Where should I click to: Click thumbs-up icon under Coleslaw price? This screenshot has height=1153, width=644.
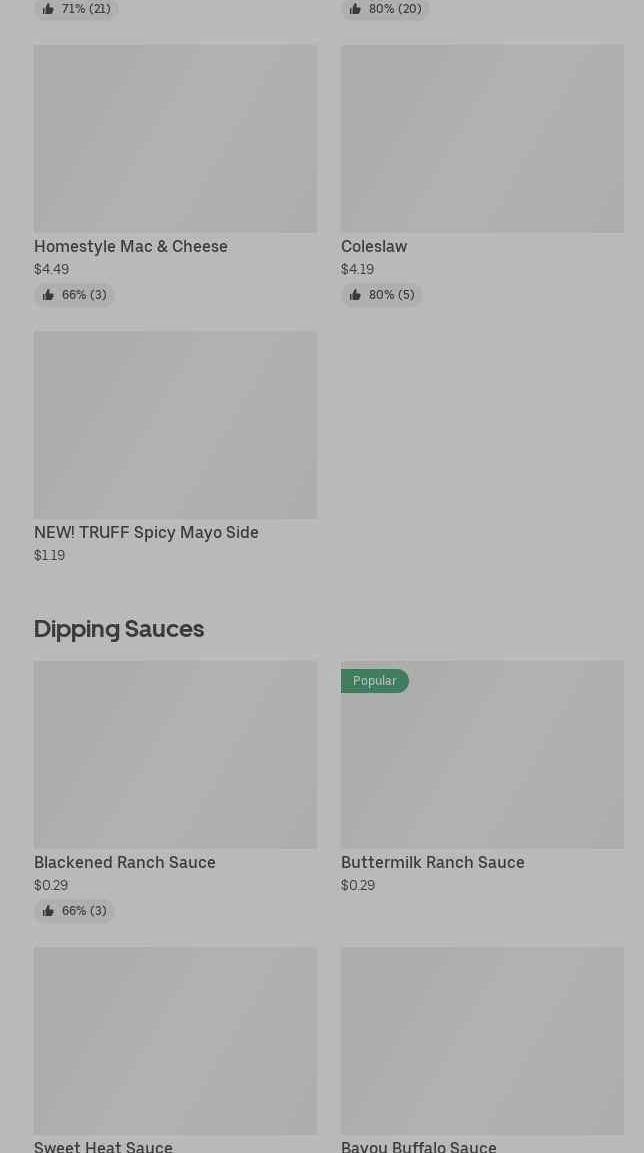(x=355, y=295)
